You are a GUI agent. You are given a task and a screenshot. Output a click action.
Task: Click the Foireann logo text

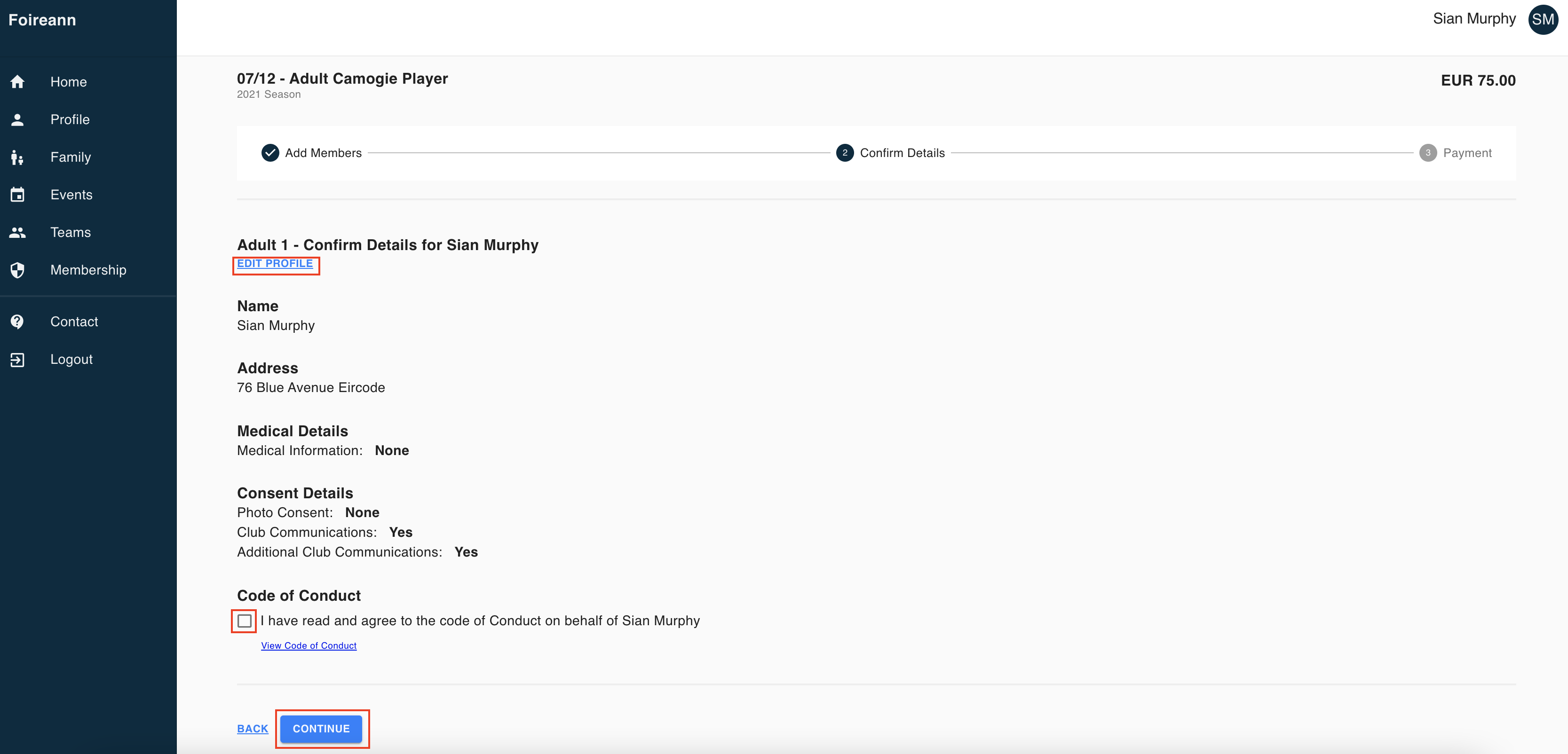pos(42,19)
